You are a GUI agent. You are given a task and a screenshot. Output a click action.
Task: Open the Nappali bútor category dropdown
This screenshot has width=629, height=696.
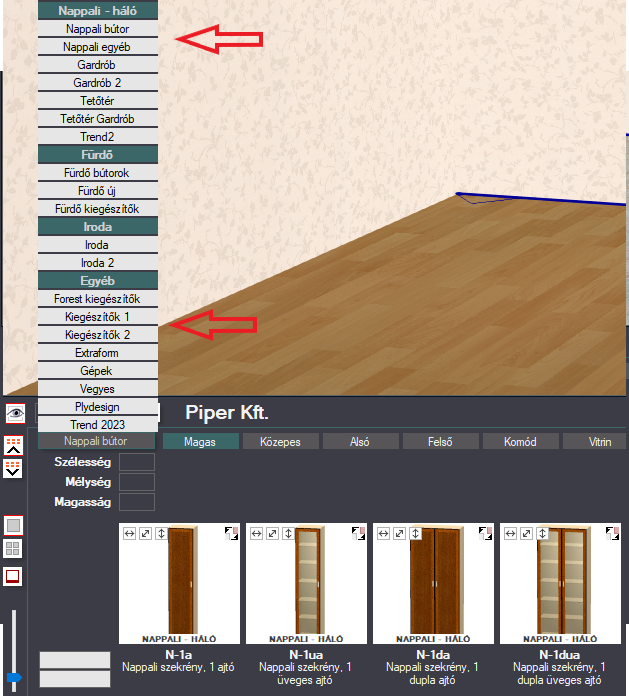[96, 441]
